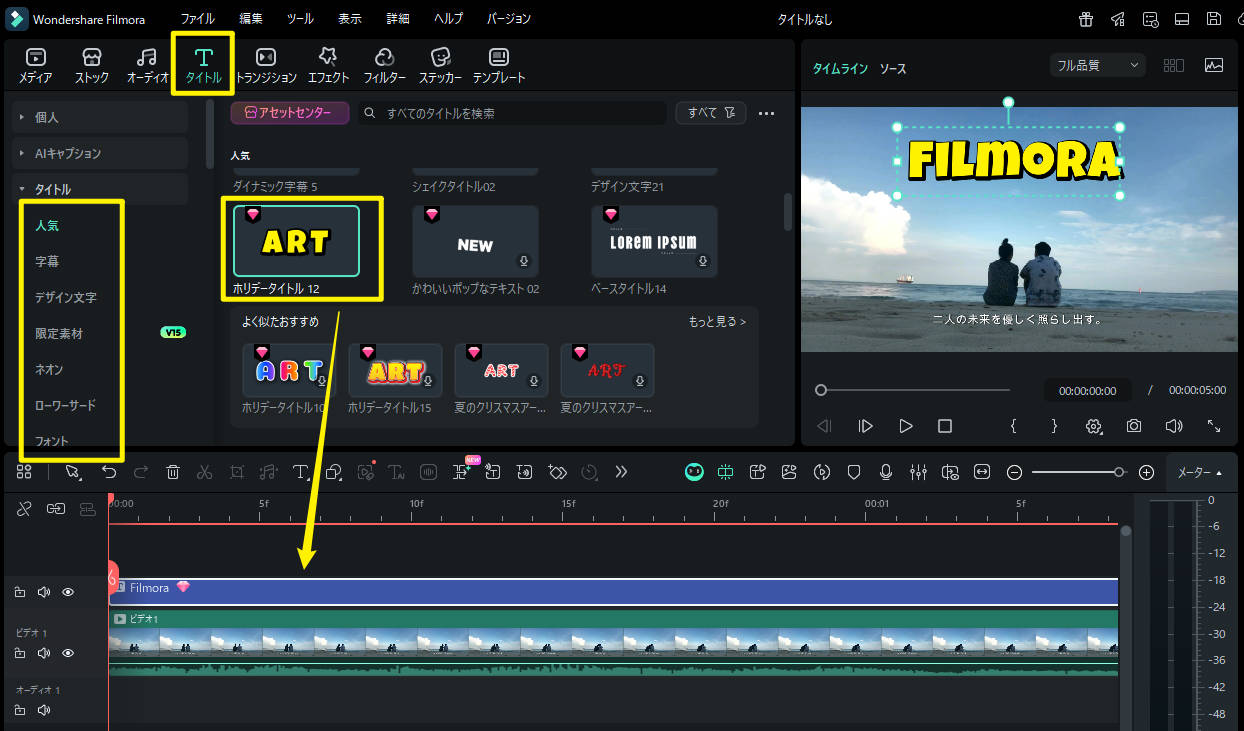Screen dimensions: 1244x731
Task: Lock the Filmora title track
Action: [20, 592]
